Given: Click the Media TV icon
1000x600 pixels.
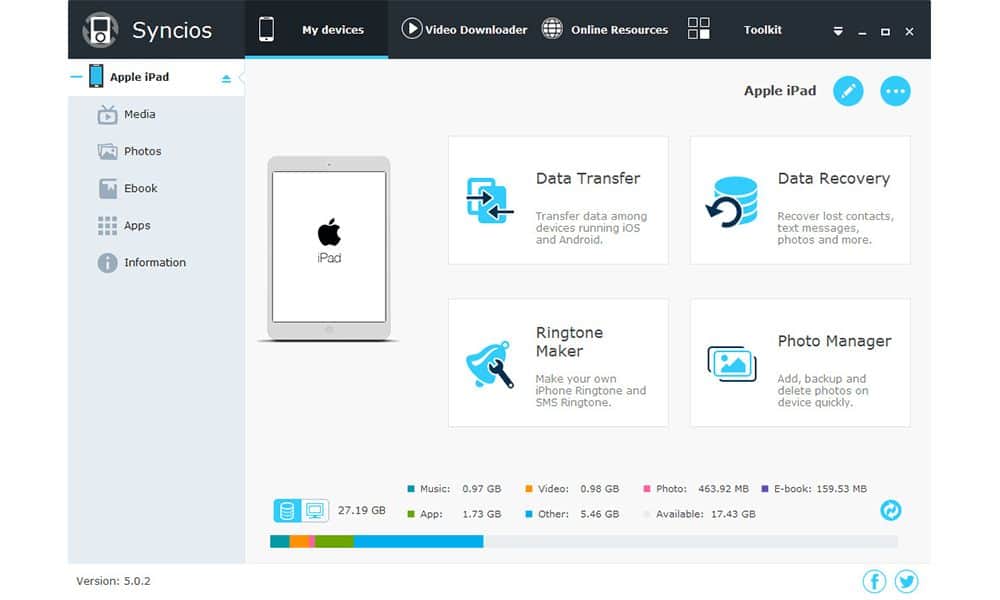Looking at the screenshot, I should point(107,115).
